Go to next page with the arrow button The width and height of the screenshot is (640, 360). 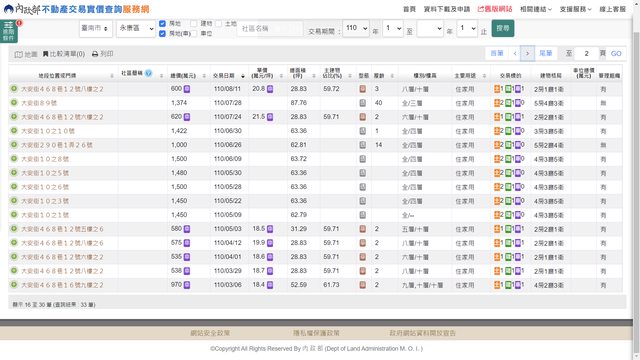(527, 53)
